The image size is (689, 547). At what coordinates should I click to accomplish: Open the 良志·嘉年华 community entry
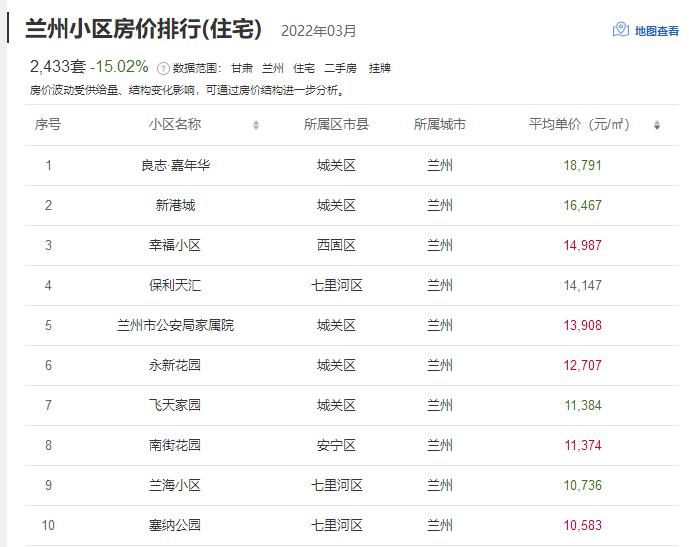175,166
